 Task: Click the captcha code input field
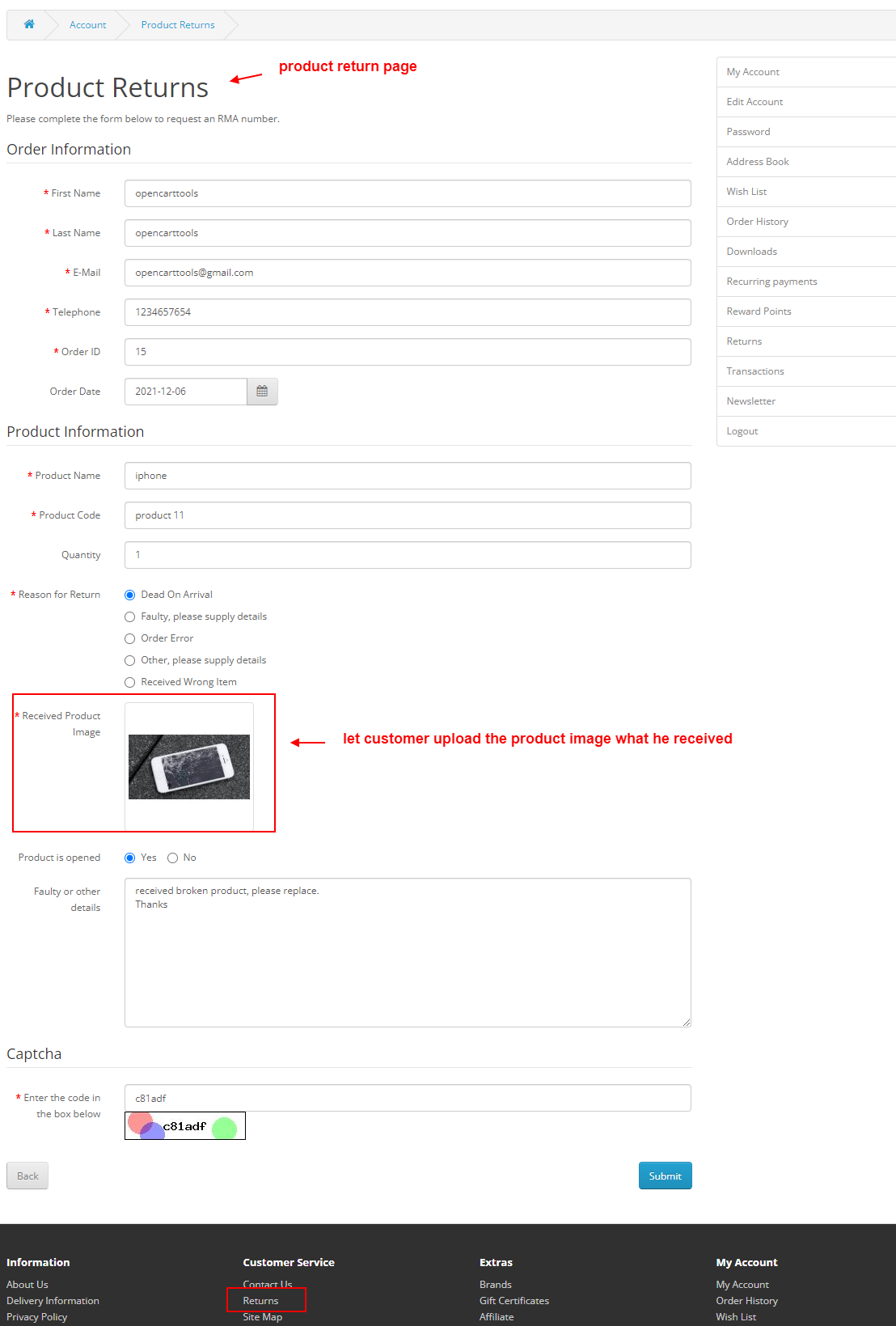point(408,1098)
